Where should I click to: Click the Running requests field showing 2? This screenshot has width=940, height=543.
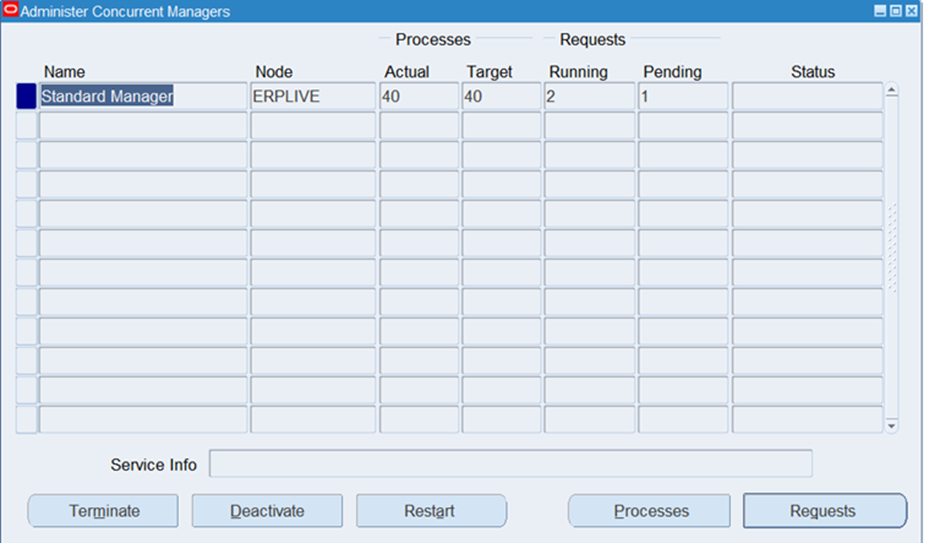[588, 97]
